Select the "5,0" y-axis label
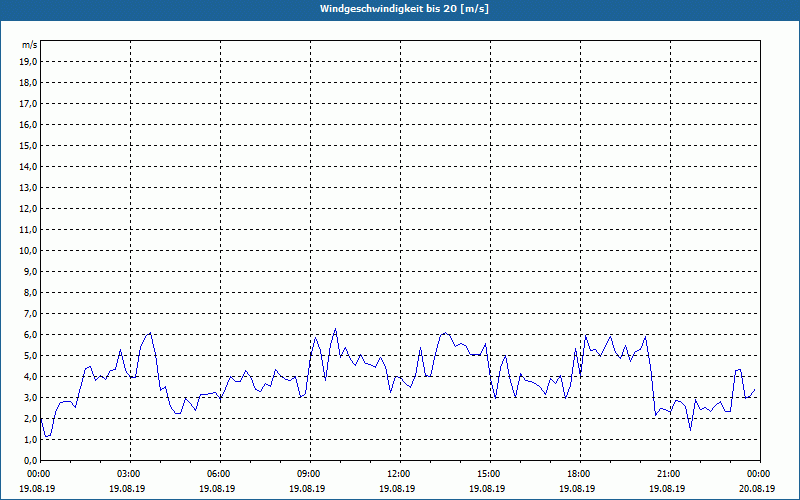800x500 pixels. point(30,356)
